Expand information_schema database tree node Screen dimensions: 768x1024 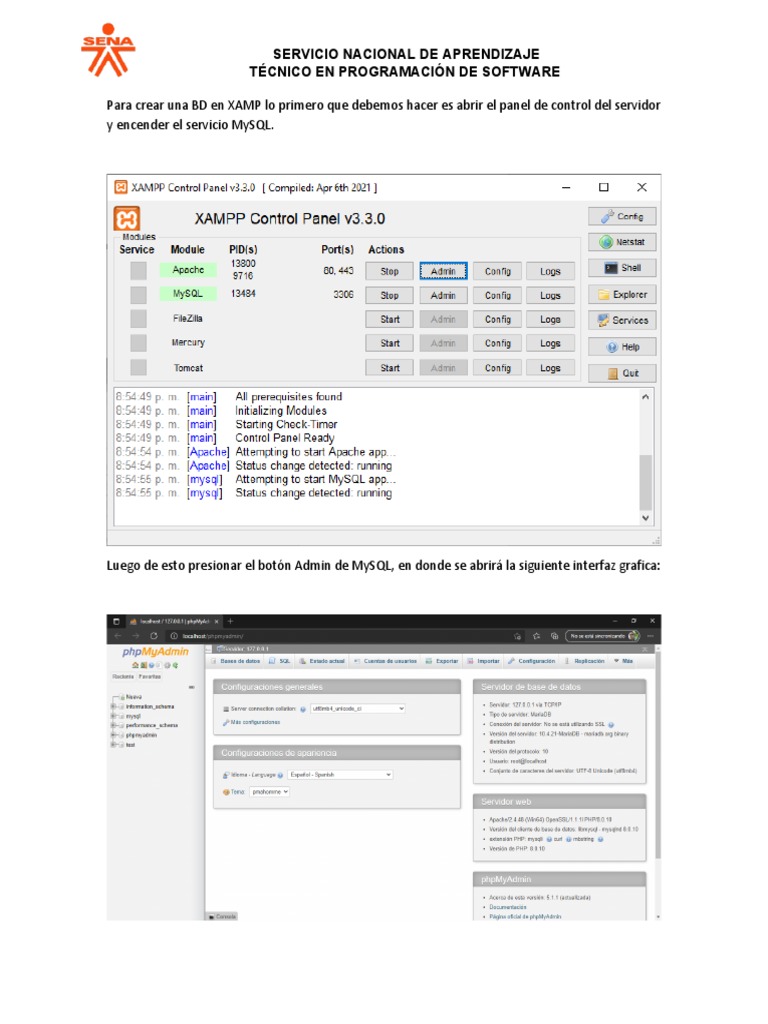[x=114, y=707]
